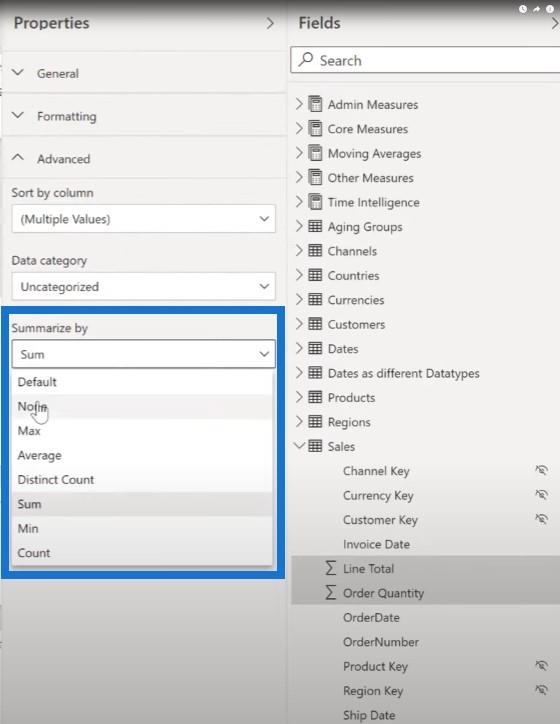Click the Sales table grid icon
Viewport: 560px width, 724px height.
coord(315,446)
